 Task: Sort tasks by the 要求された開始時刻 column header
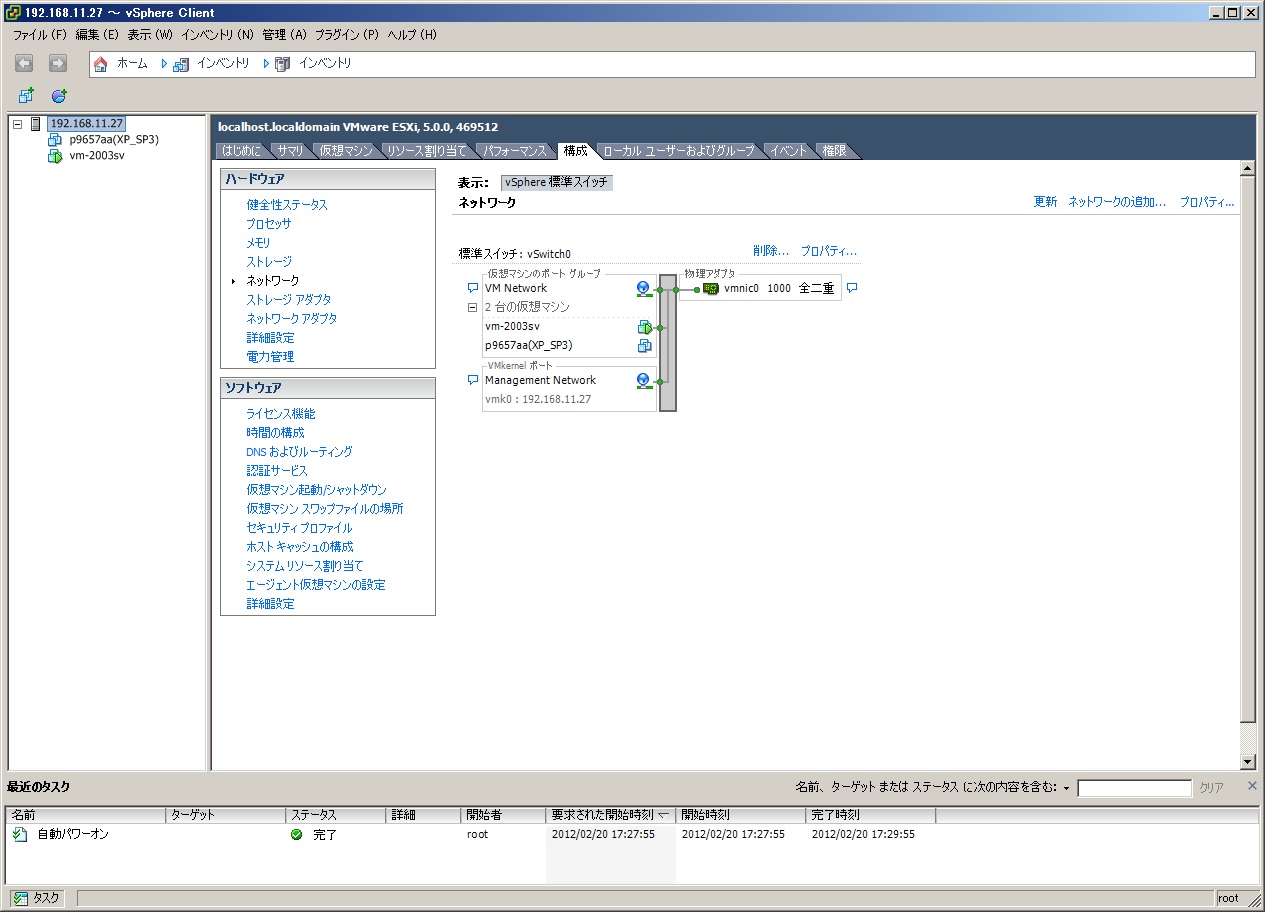(610, 815)
